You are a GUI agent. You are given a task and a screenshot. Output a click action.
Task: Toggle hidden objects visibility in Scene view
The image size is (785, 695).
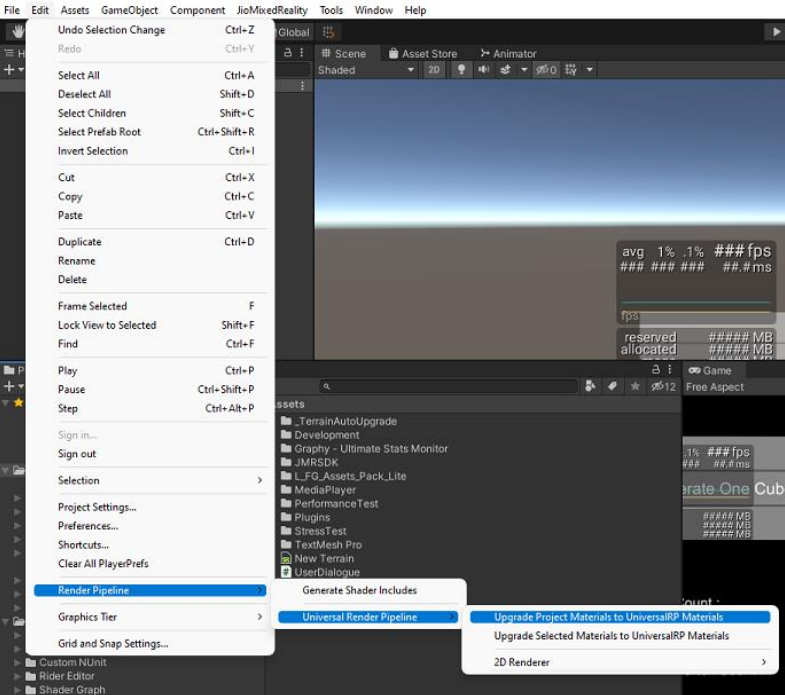coord(546,70)
